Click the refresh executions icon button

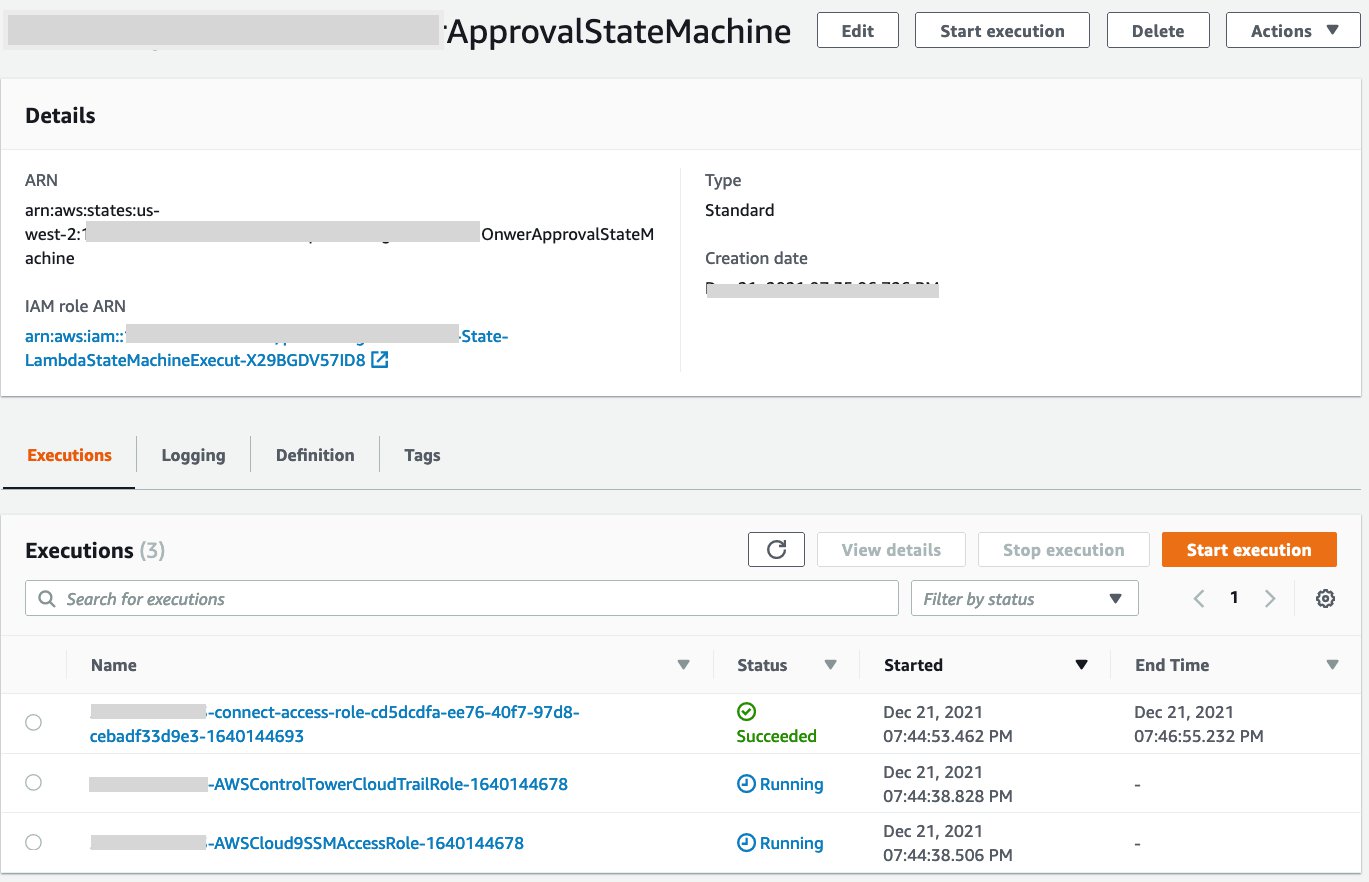tap(776, 549)
